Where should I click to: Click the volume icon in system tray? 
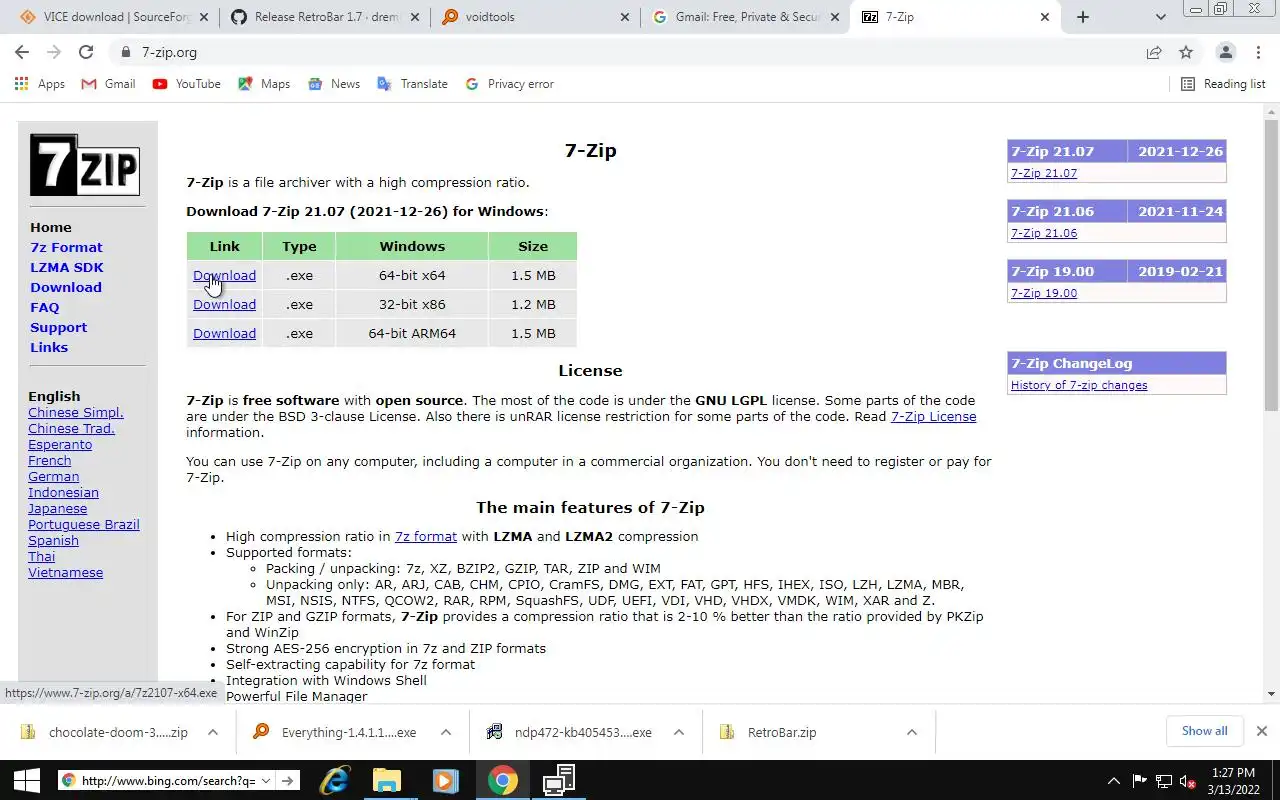[1187, 781]
